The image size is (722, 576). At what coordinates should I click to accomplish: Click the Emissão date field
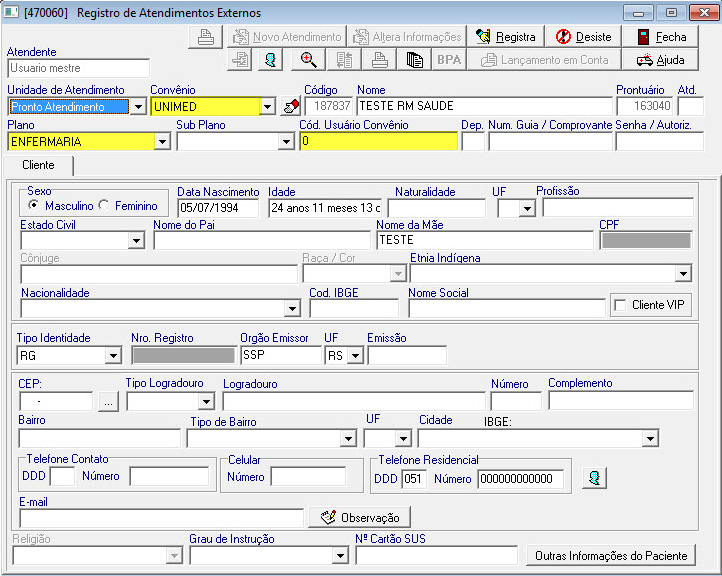pos(407,355)
